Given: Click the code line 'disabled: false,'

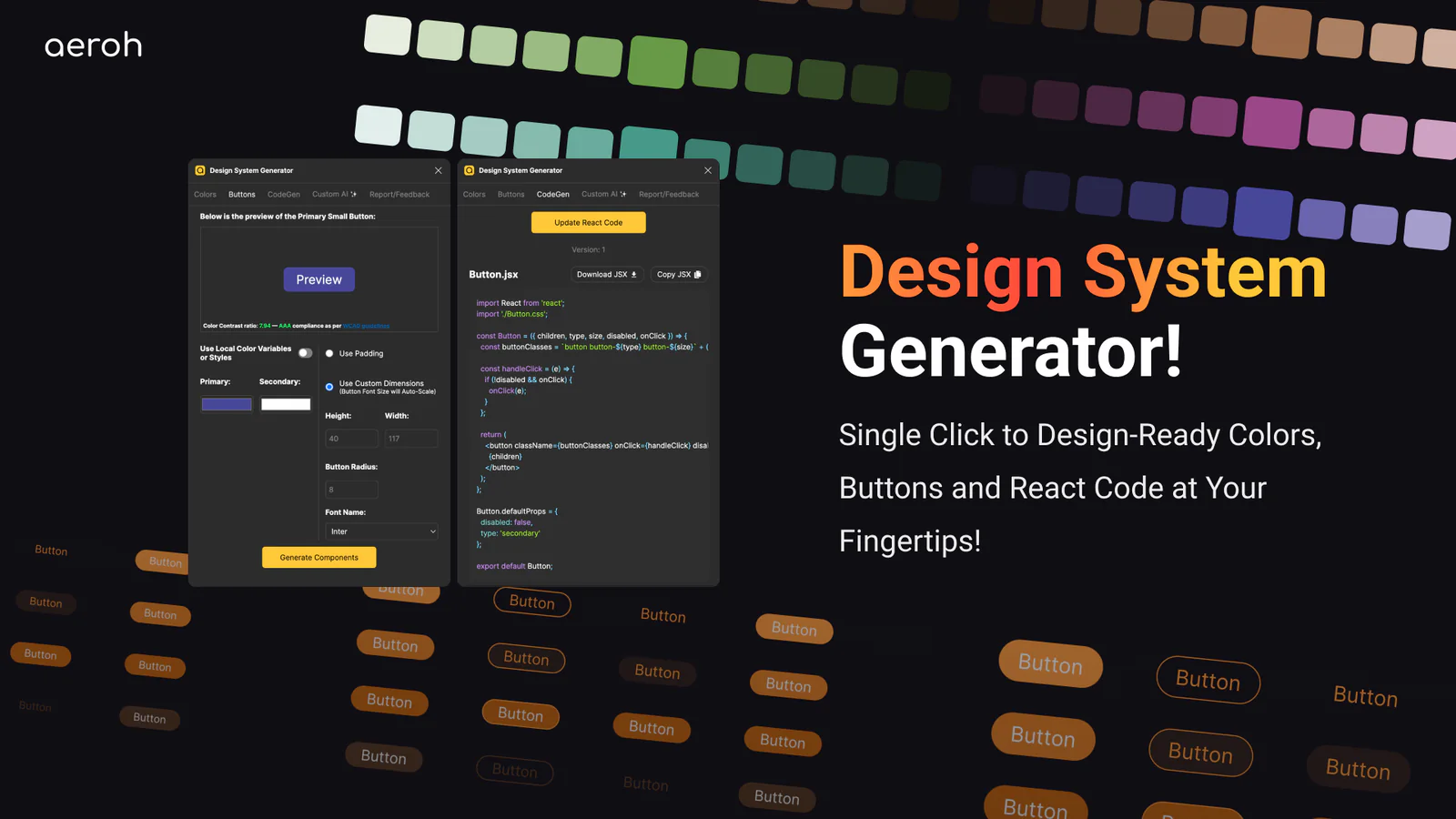Looking at the screenshot, I should tap(506, 521).
